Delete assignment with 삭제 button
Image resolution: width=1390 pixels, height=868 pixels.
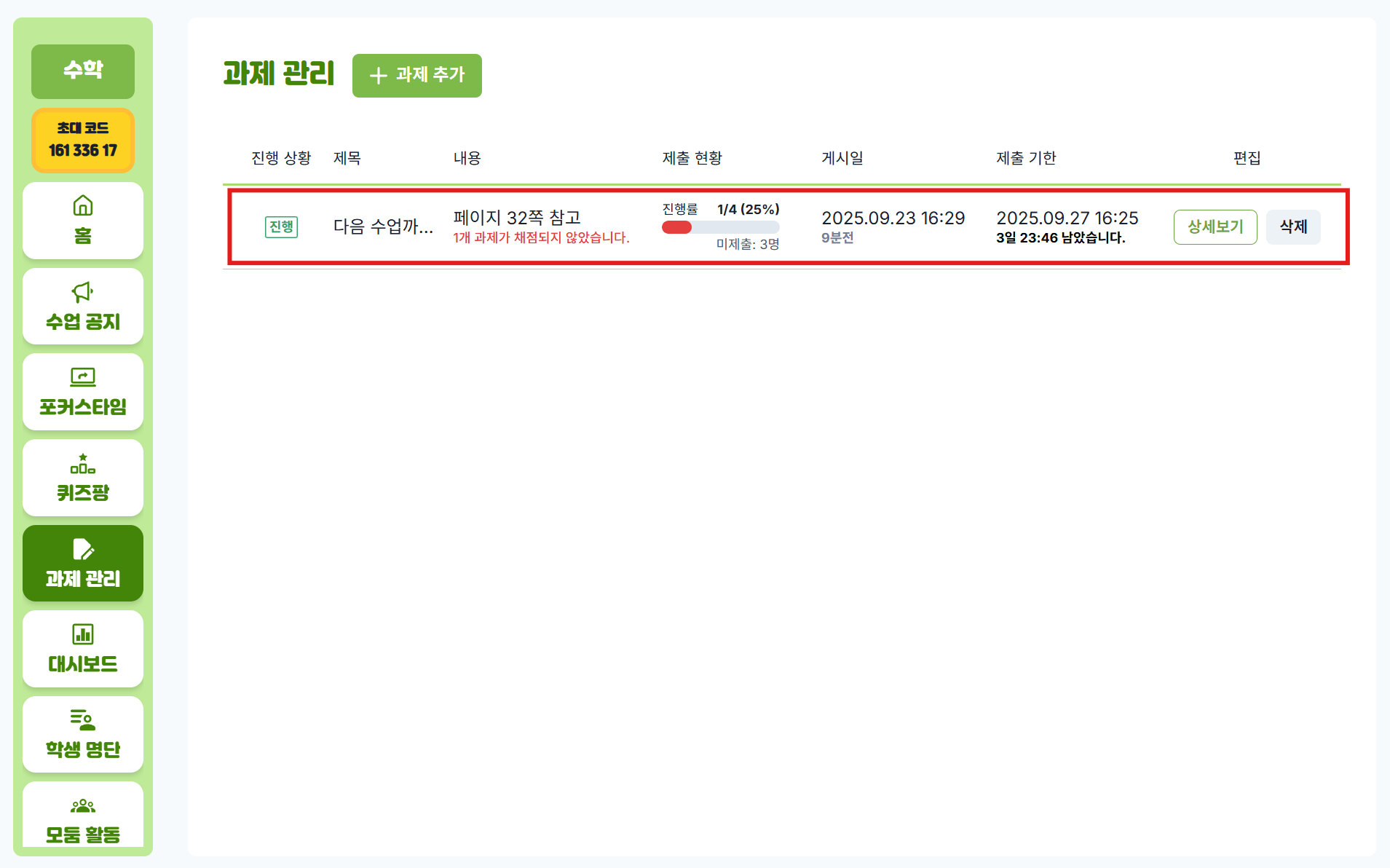click(x=1293, y=227)
